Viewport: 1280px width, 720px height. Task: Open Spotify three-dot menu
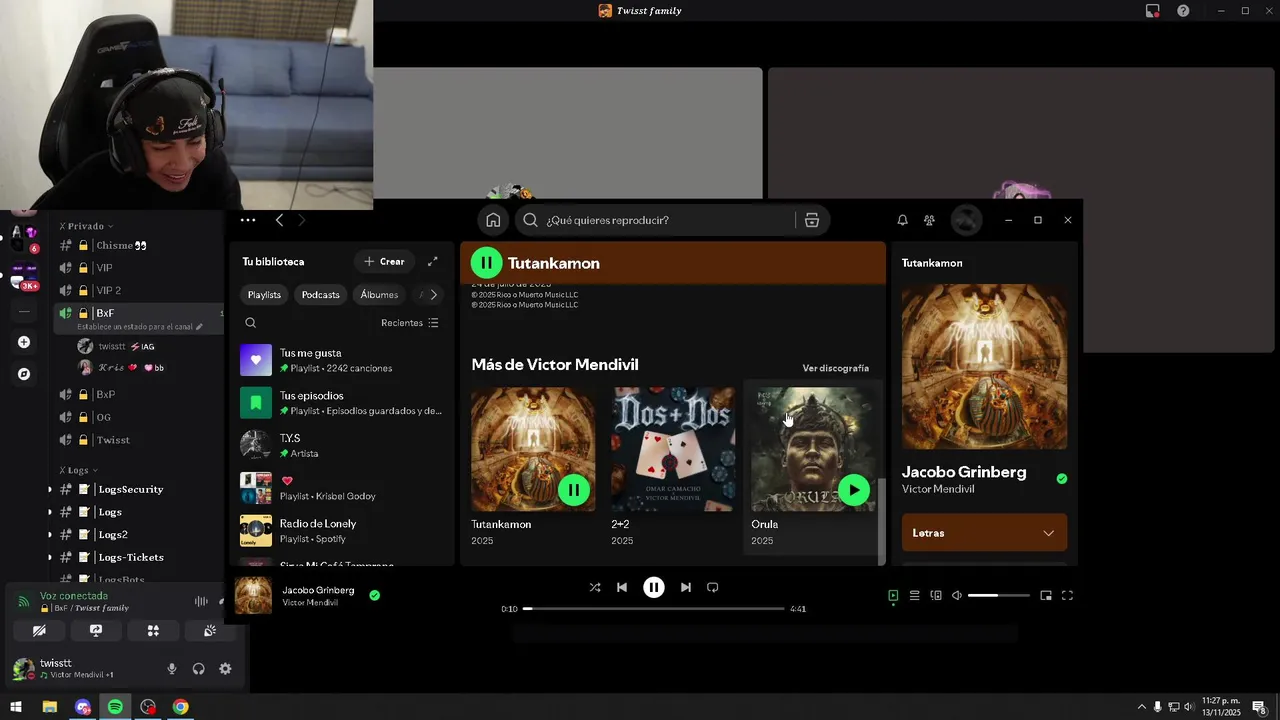[248, 220]
